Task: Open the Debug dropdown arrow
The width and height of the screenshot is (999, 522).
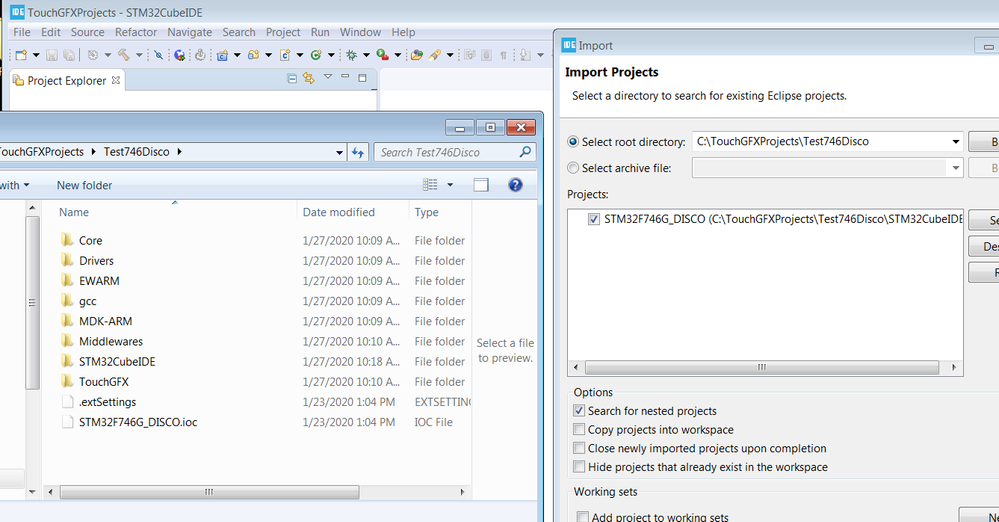Action: [x=366, y=55]
